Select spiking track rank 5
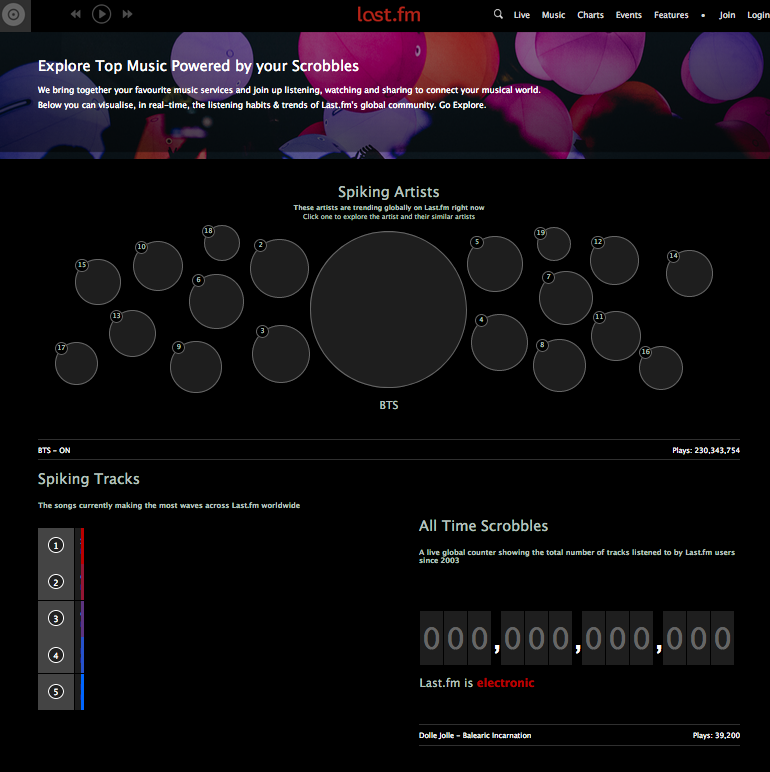 [x=56, y=692]
